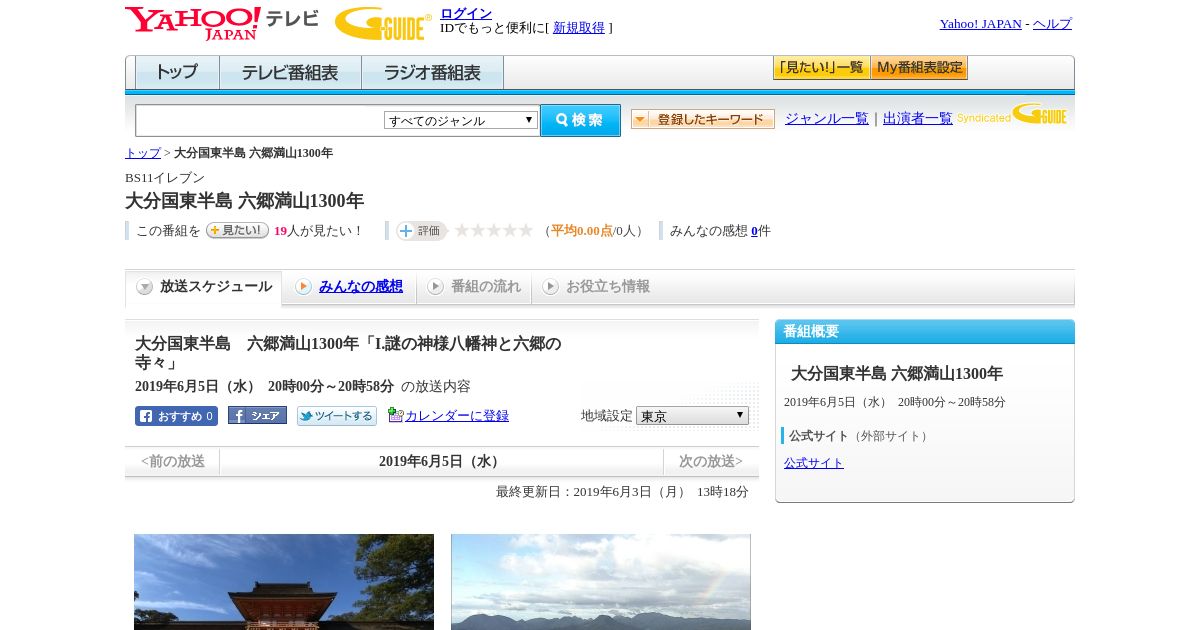Click the <前の放送 button

pyautogui.click(x=173, y=461)
